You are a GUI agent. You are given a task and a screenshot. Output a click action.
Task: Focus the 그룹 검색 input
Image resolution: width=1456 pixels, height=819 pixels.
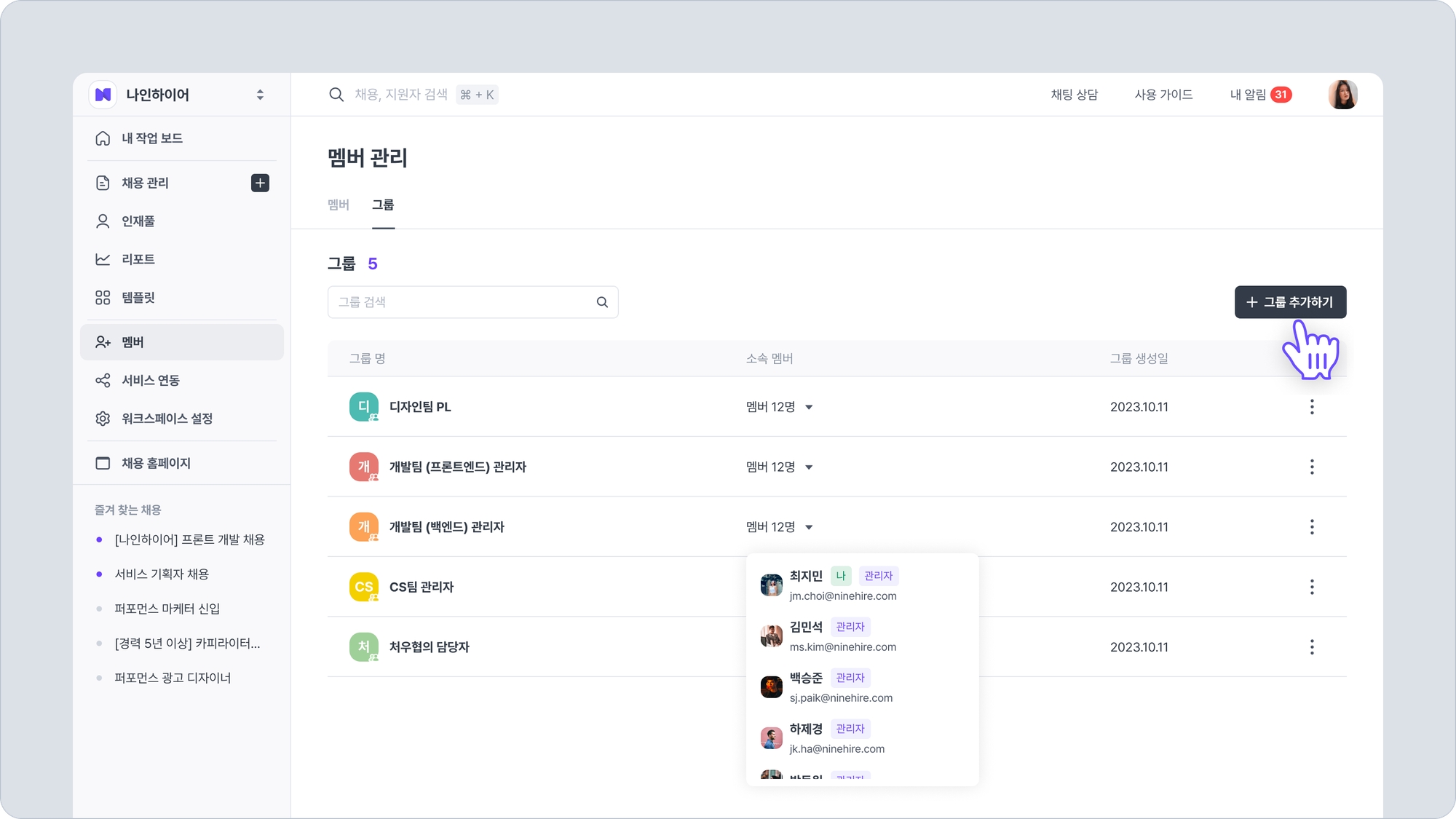tap(472, 302)
